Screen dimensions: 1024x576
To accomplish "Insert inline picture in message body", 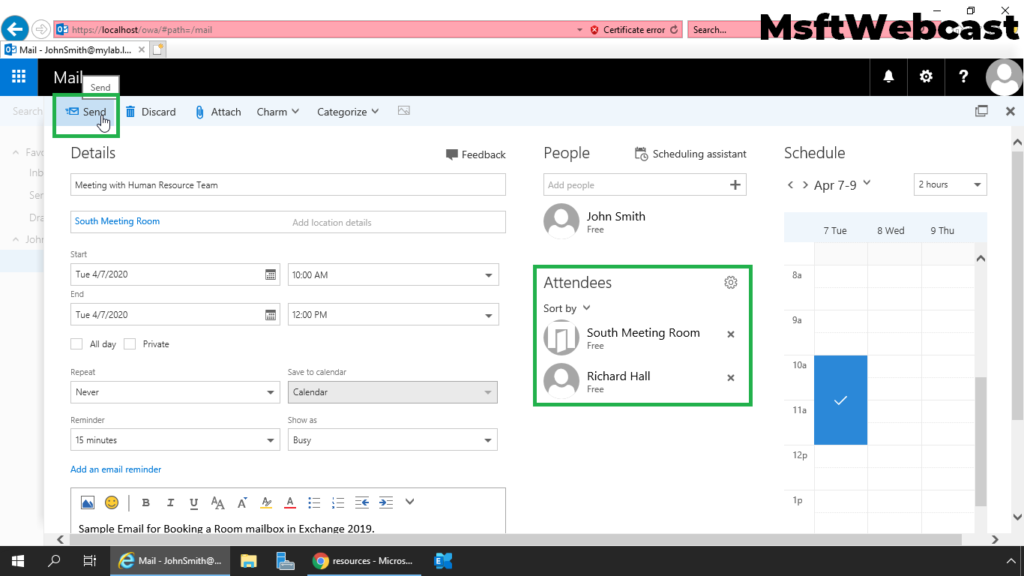I will coord(88,502).
